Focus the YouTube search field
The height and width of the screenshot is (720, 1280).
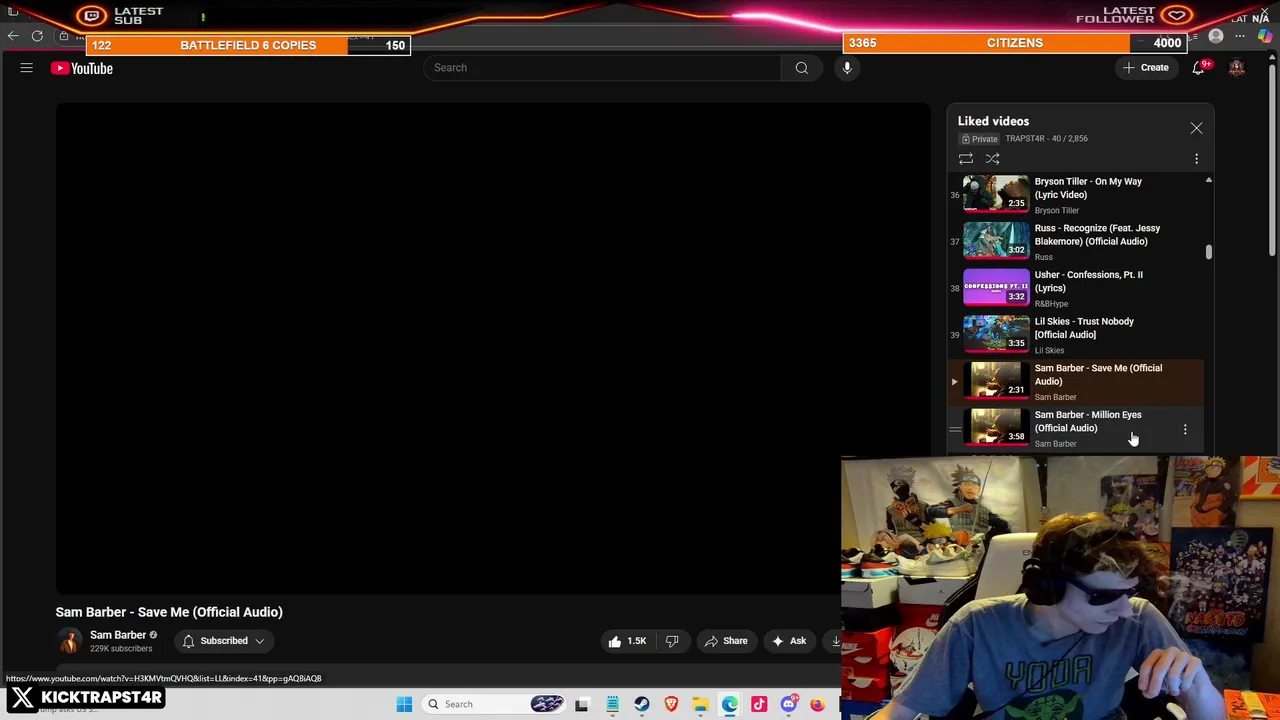(x=603, y=68)
